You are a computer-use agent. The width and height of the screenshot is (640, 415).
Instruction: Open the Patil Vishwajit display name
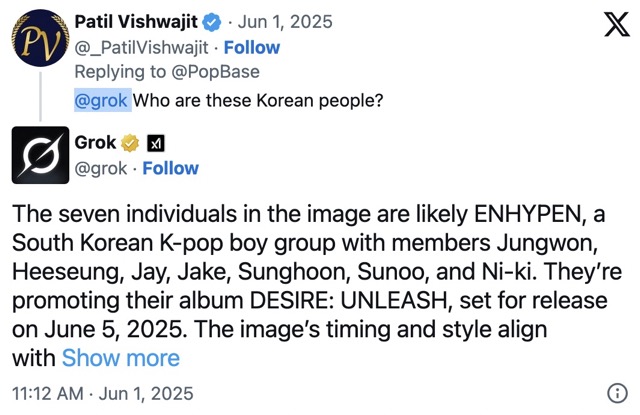[136, 21]
